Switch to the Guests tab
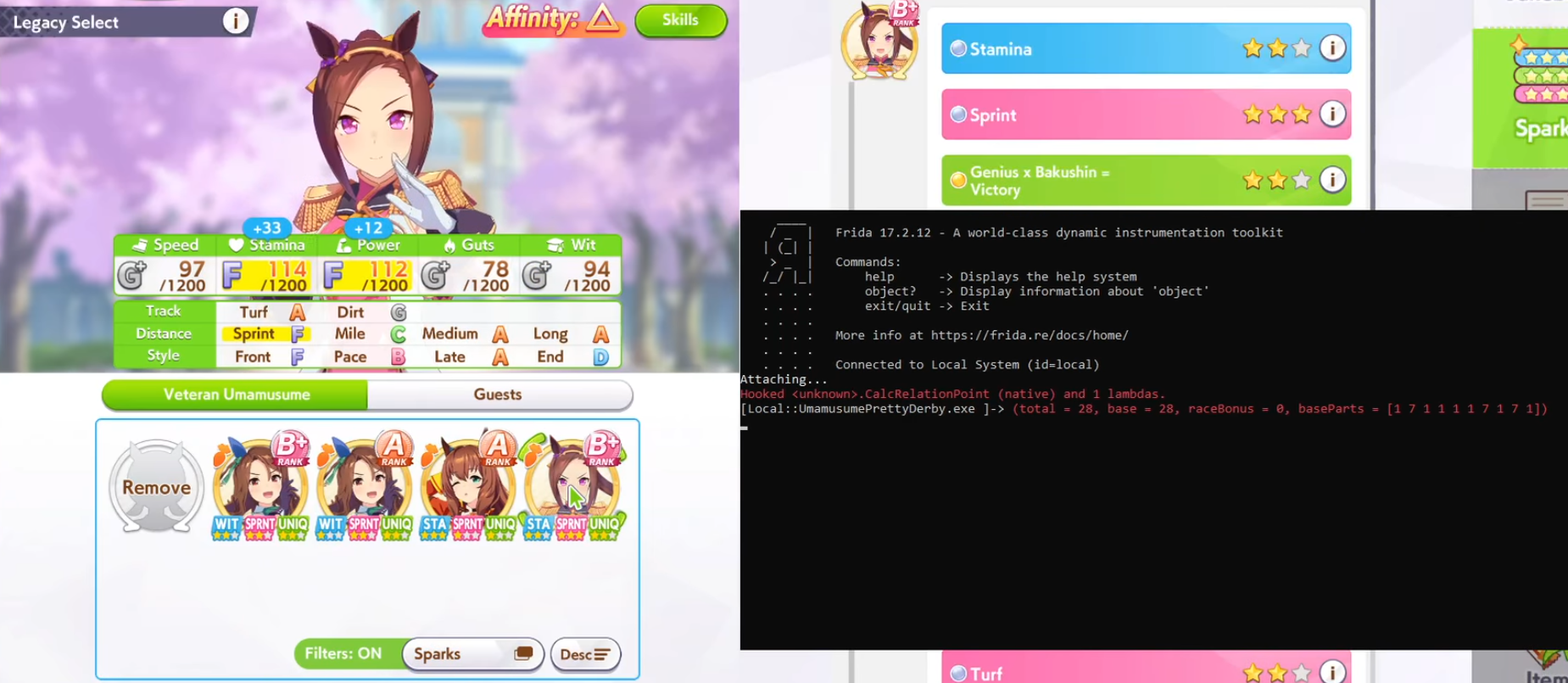Viewport: 1568px width, 683px height. point(499,395)
